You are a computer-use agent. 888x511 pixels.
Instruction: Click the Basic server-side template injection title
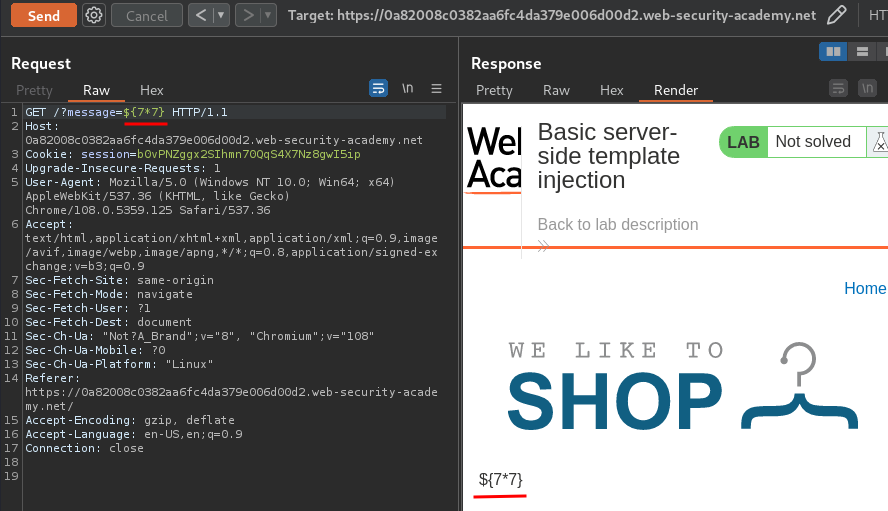(x=609, y=156)
